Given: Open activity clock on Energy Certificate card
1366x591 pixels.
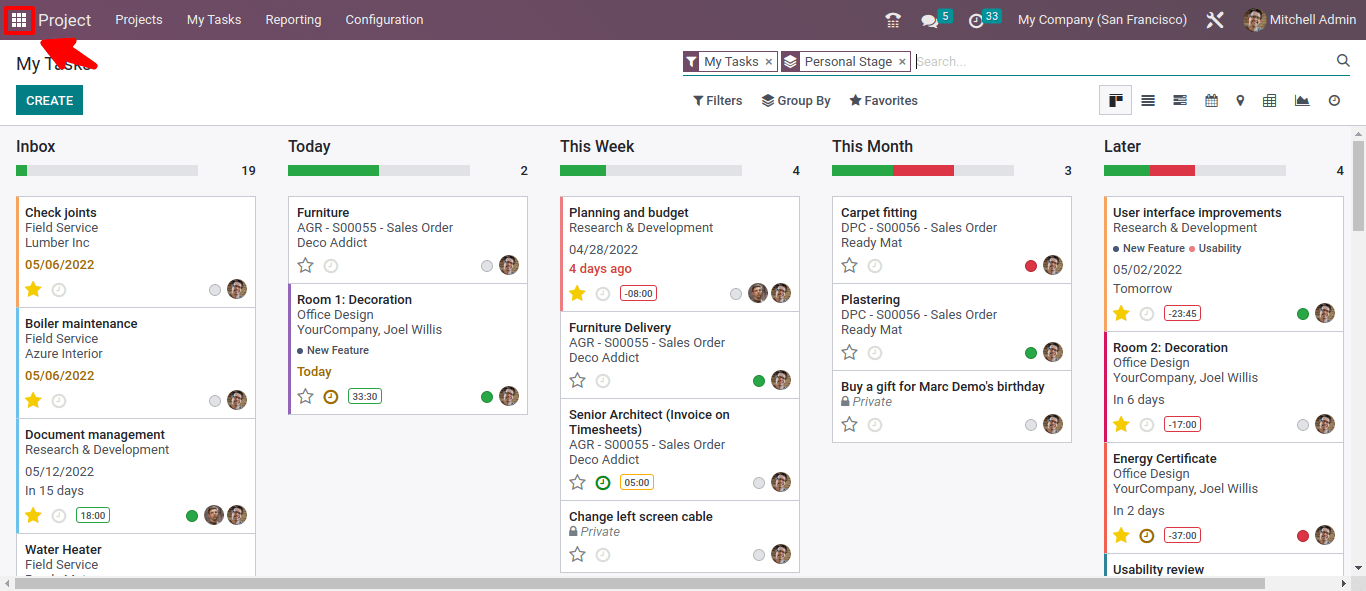Looking at the screenshot, I should coord(1147,535).
